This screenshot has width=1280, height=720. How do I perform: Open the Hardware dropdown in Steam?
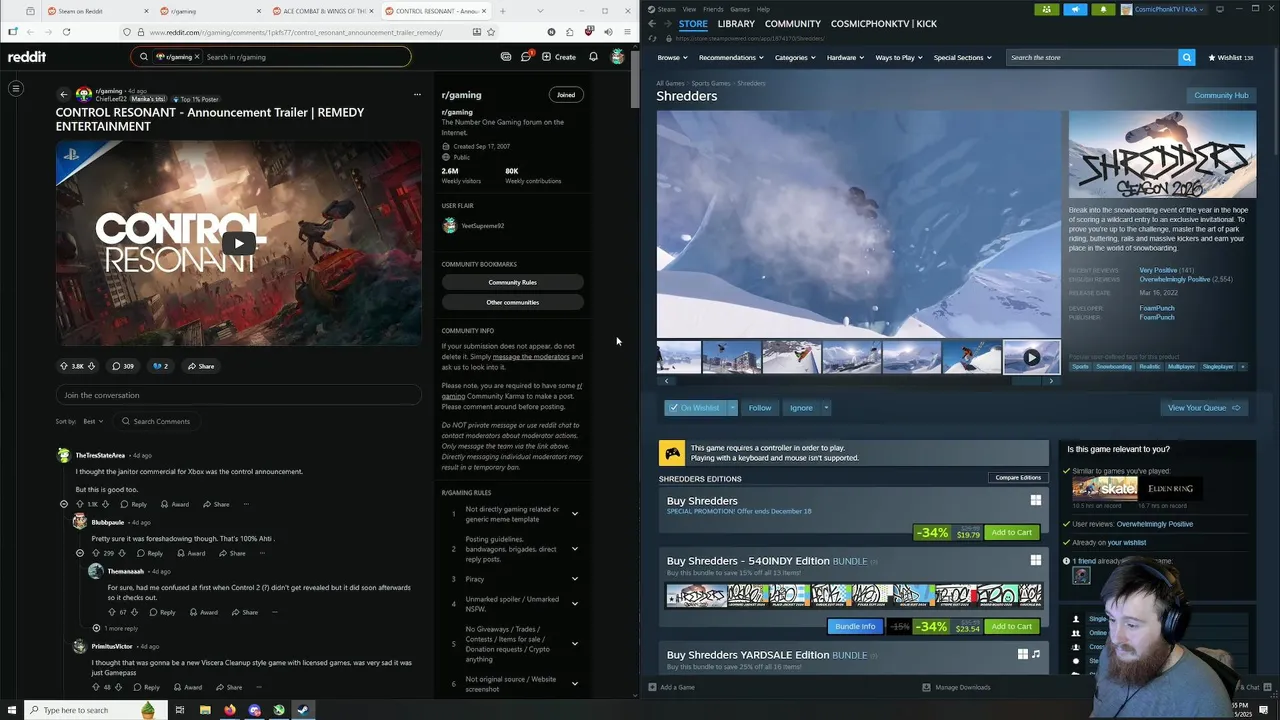(845, 57)
